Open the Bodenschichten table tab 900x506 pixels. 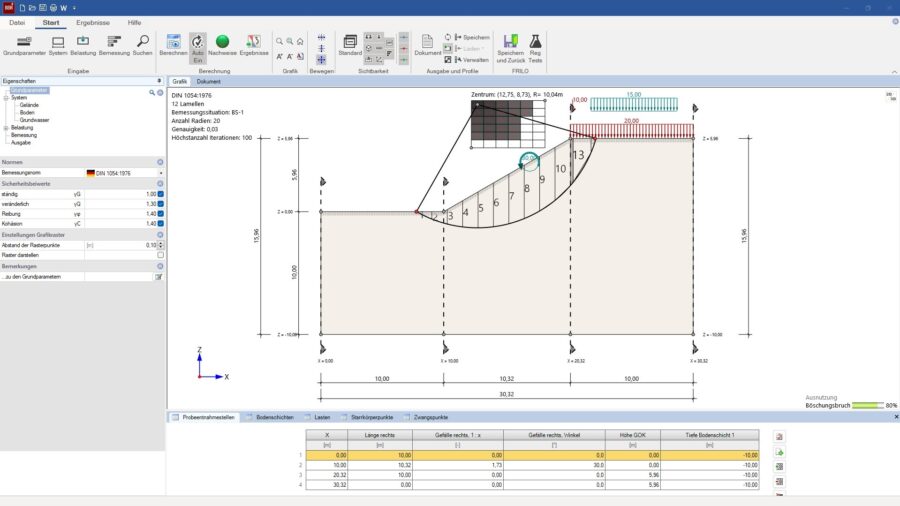(x=274, y=417)
